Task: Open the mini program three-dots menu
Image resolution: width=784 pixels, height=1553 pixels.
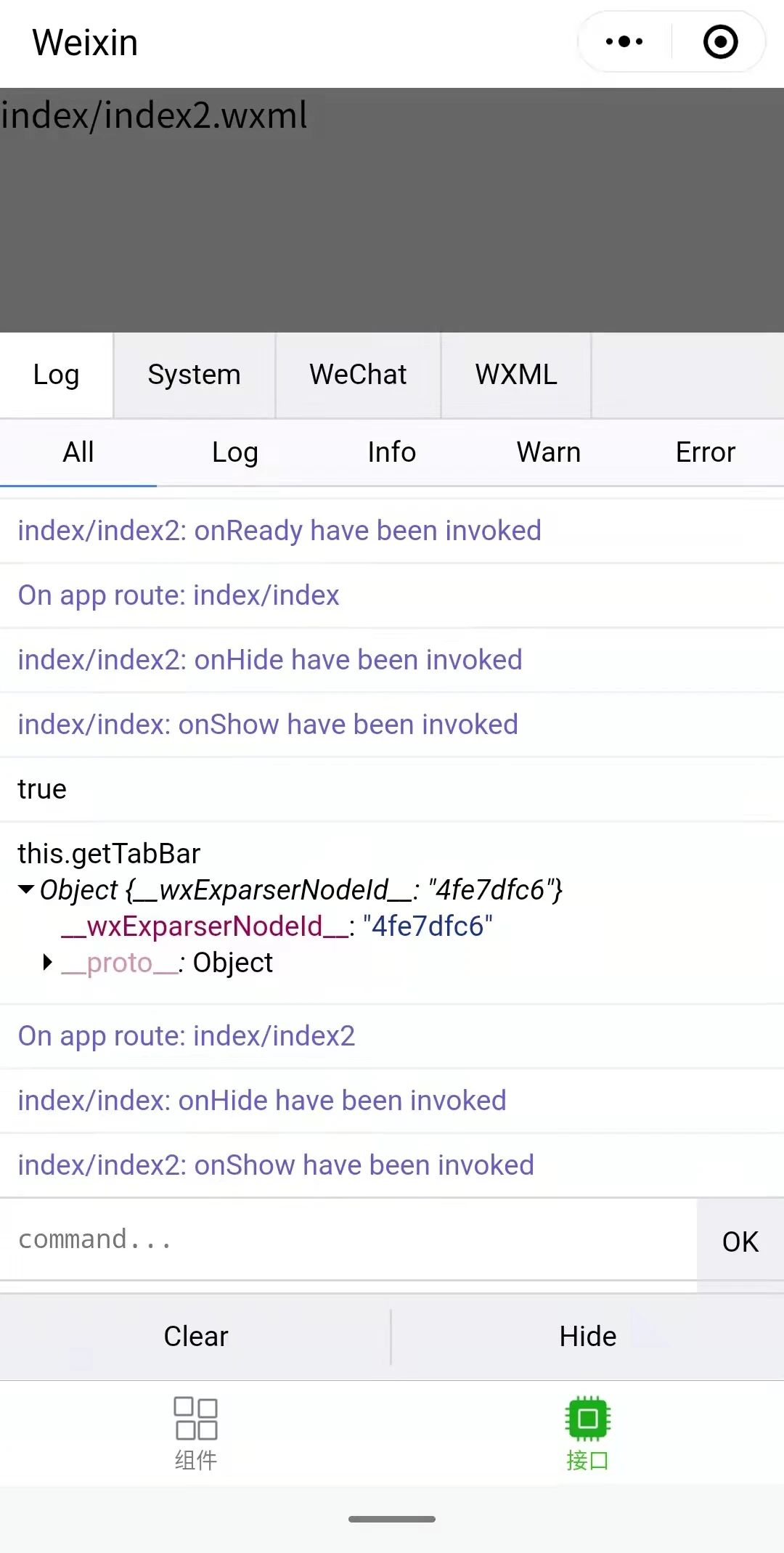Action: (624, 42)
